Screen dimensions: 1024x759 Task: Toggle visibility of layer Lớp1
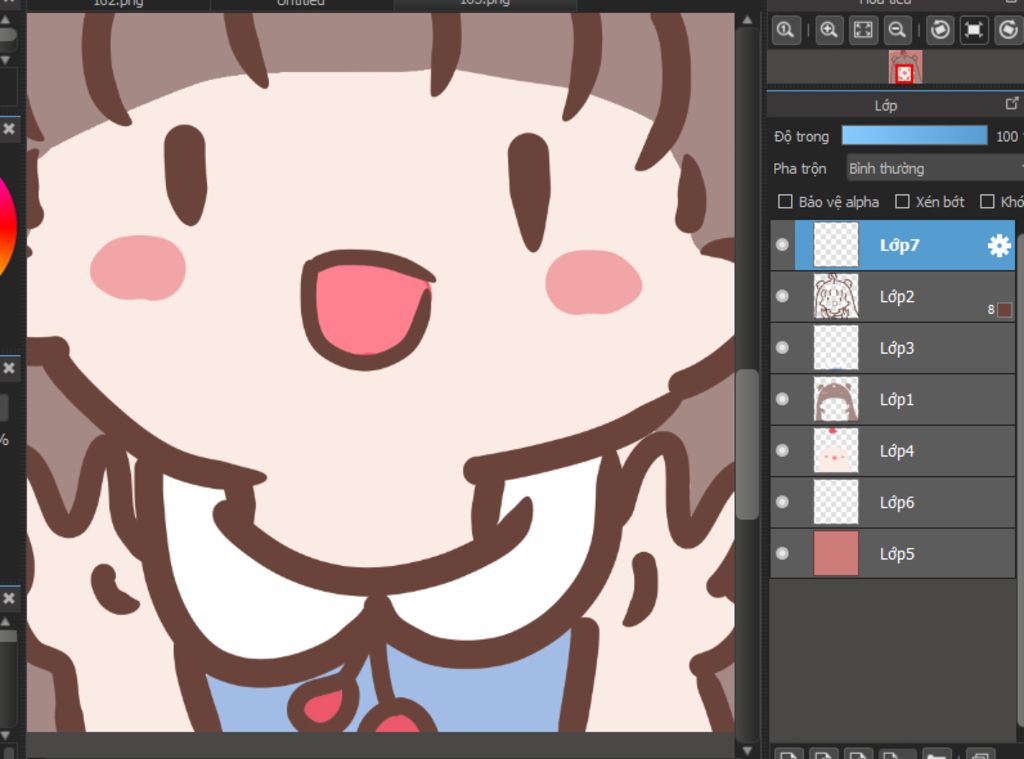[782, 399]
